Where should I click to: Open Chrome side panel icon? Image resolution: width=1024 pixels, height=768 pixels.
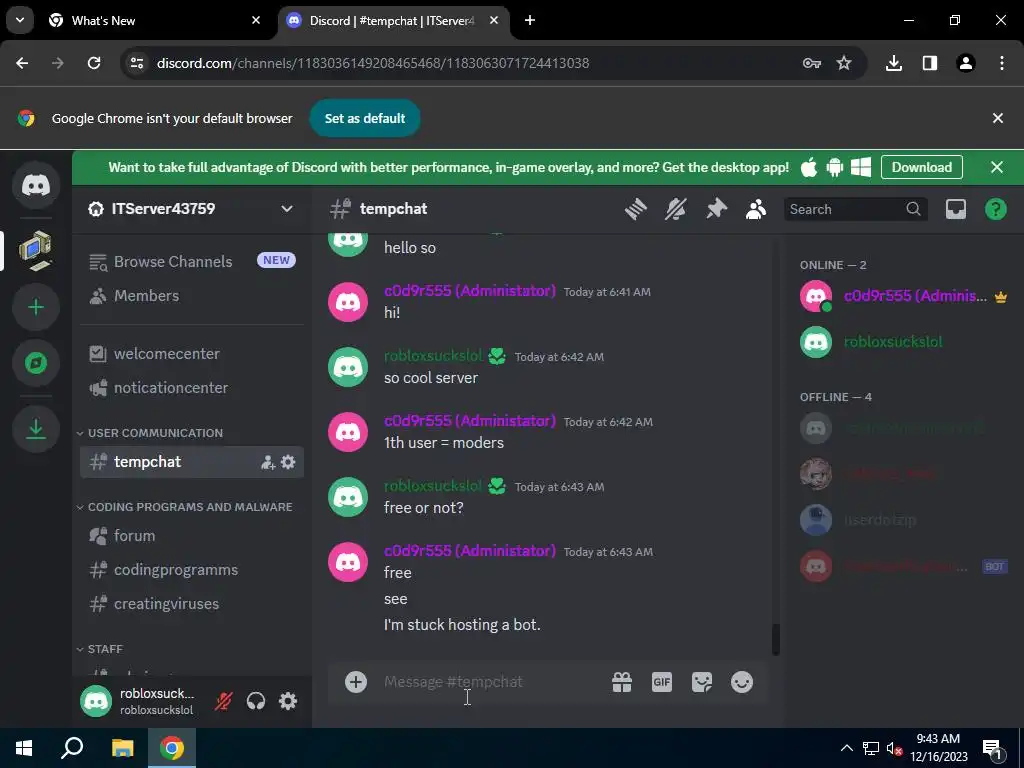click(929, 63)
